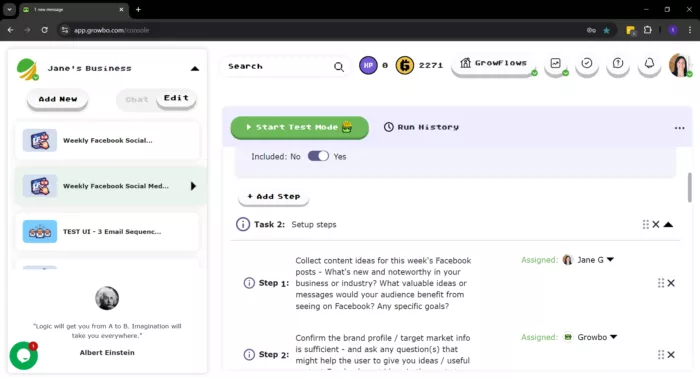
Task: Delete Task 2 with X icon
Action: (x=656, y=224)
